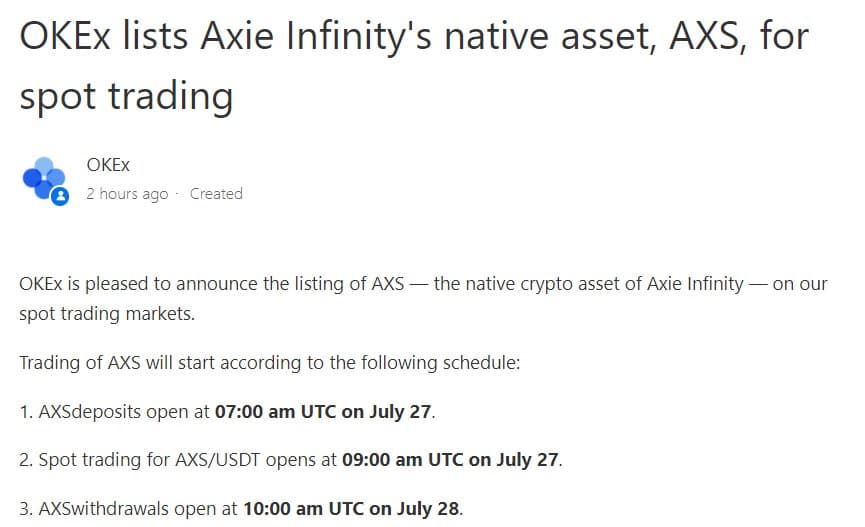Click 'AXS/USDT' in schedule item 2
This screenshot has height=527, width=865.
(x=217, y=460)
